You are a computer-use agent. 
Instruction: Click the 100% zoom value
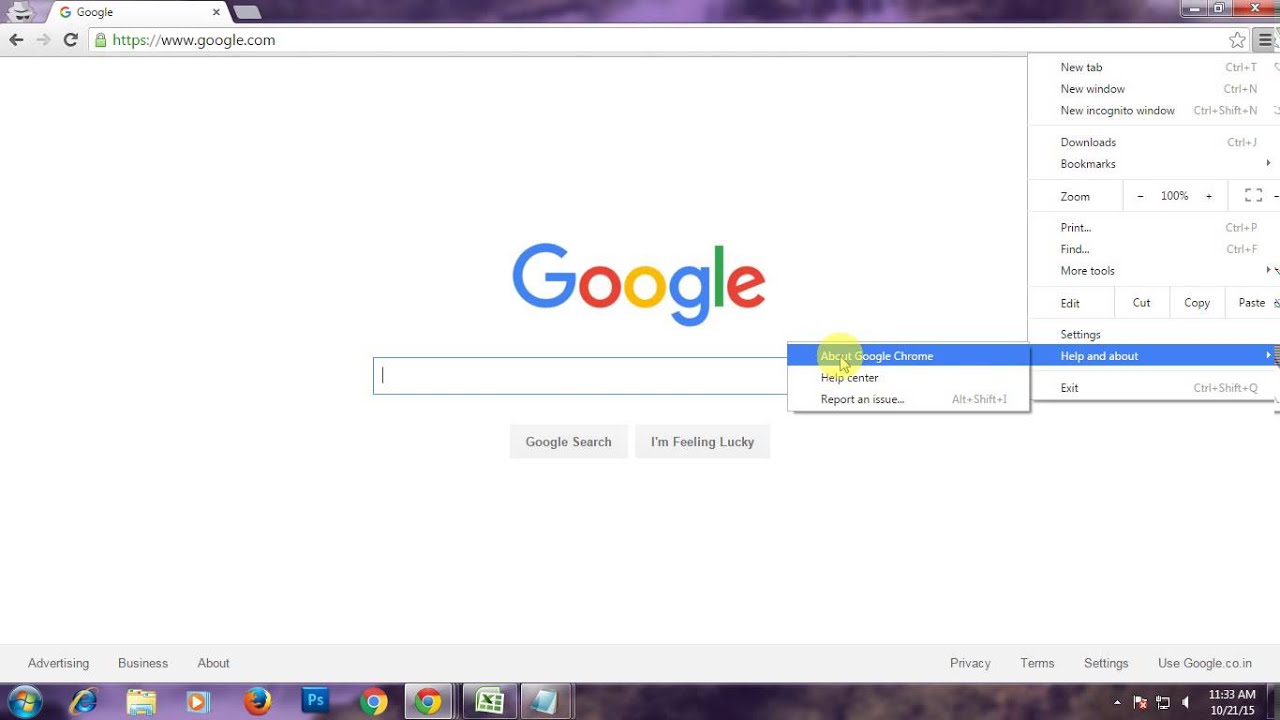1174,196
